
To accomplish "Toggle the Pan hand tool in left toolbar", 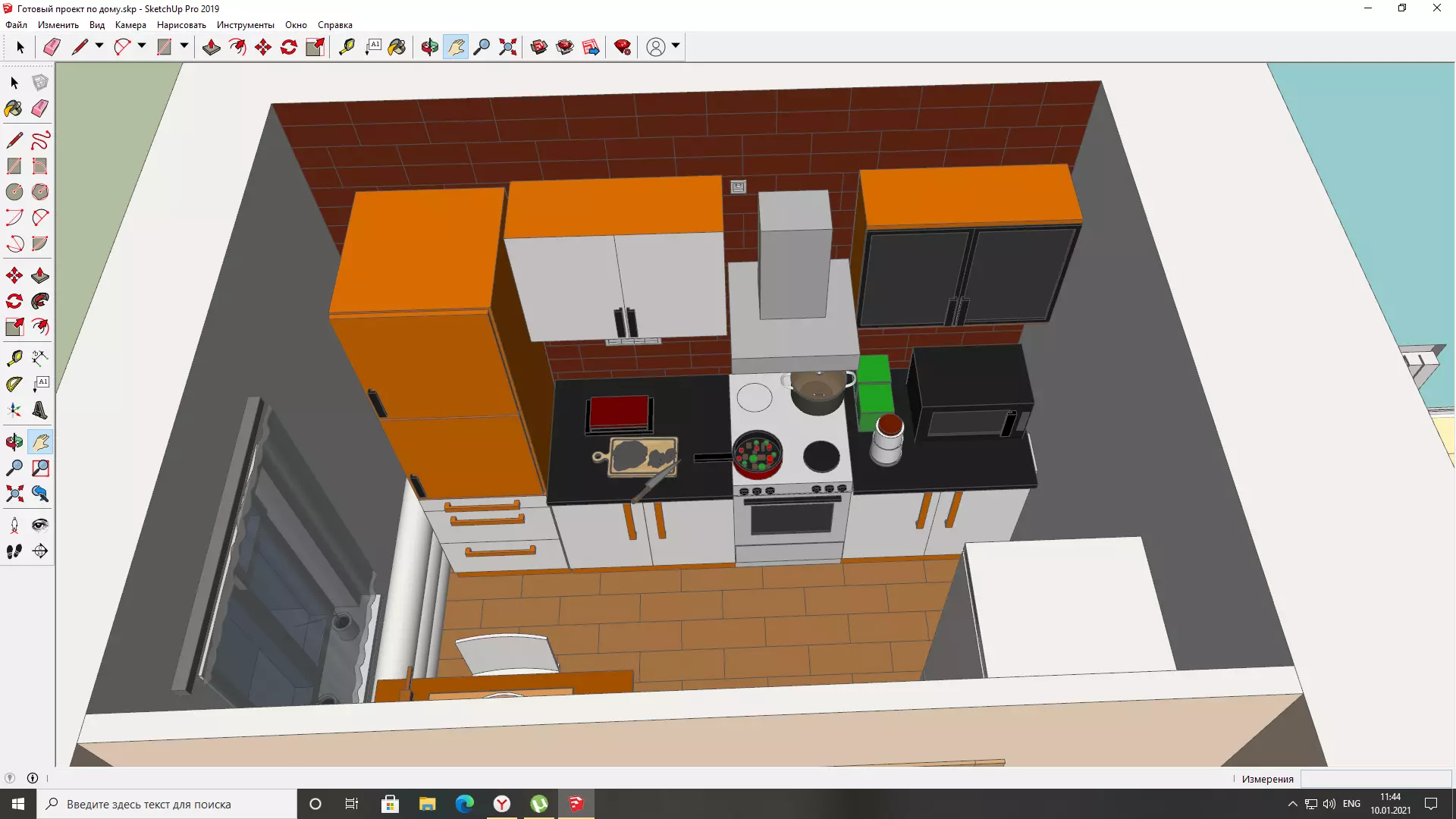I will tap(40, 442).
